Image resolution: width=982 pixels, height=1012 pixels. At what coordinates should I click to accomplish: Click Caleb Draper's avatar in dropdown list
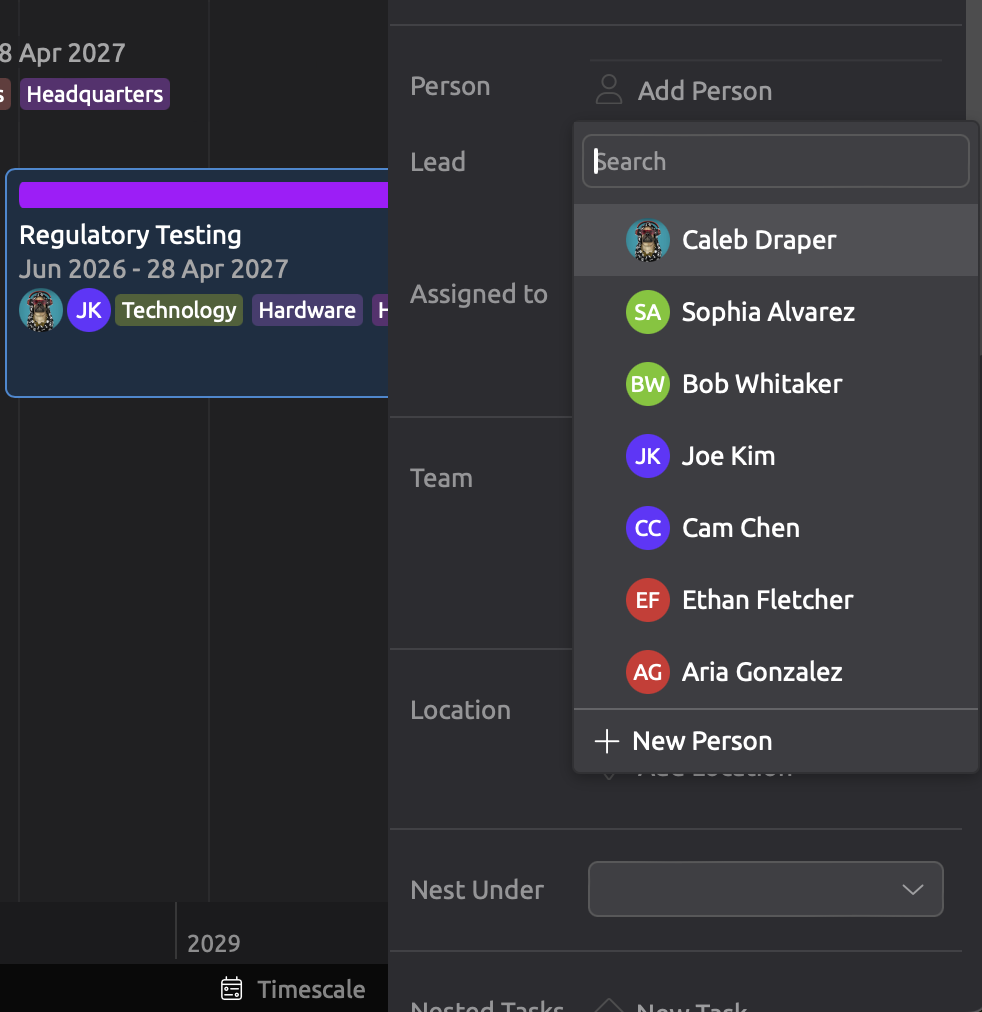(647, 240)
